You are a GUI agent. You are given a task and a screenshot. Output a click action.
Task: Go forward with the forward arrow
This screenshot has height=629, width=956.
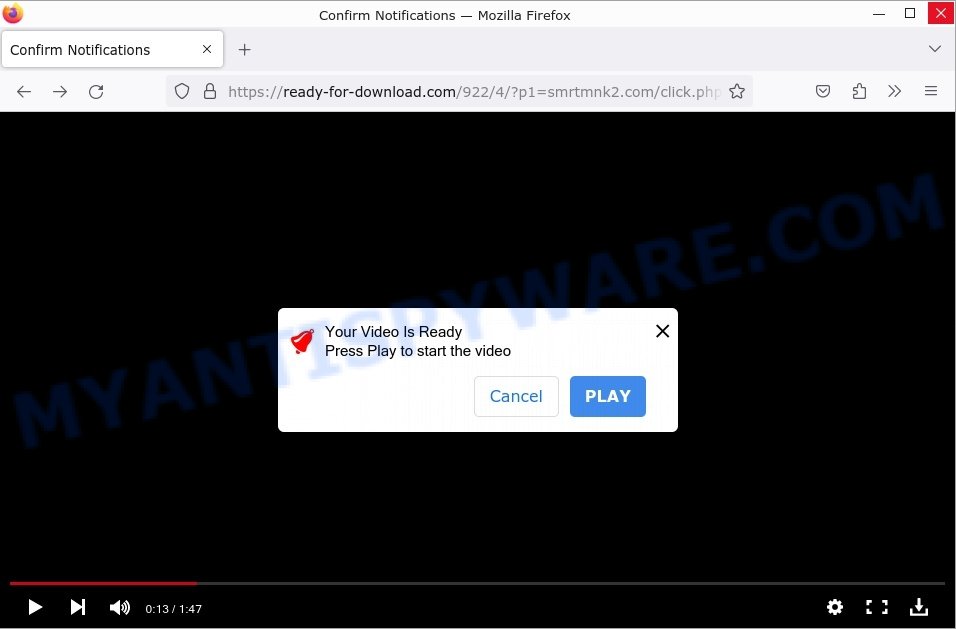pos(60,91)
